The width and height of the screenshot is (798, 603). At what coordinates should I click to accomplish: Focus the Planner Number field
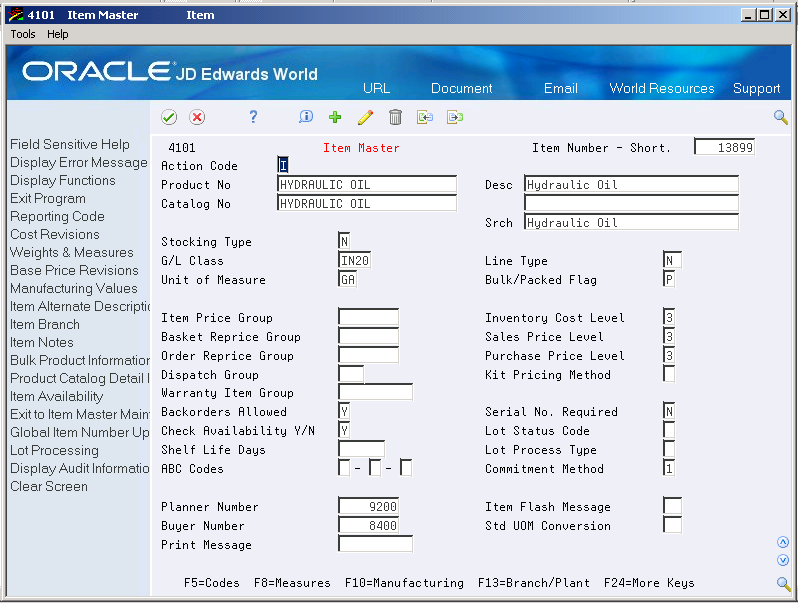pyautogui.click(x=368, y=507)
